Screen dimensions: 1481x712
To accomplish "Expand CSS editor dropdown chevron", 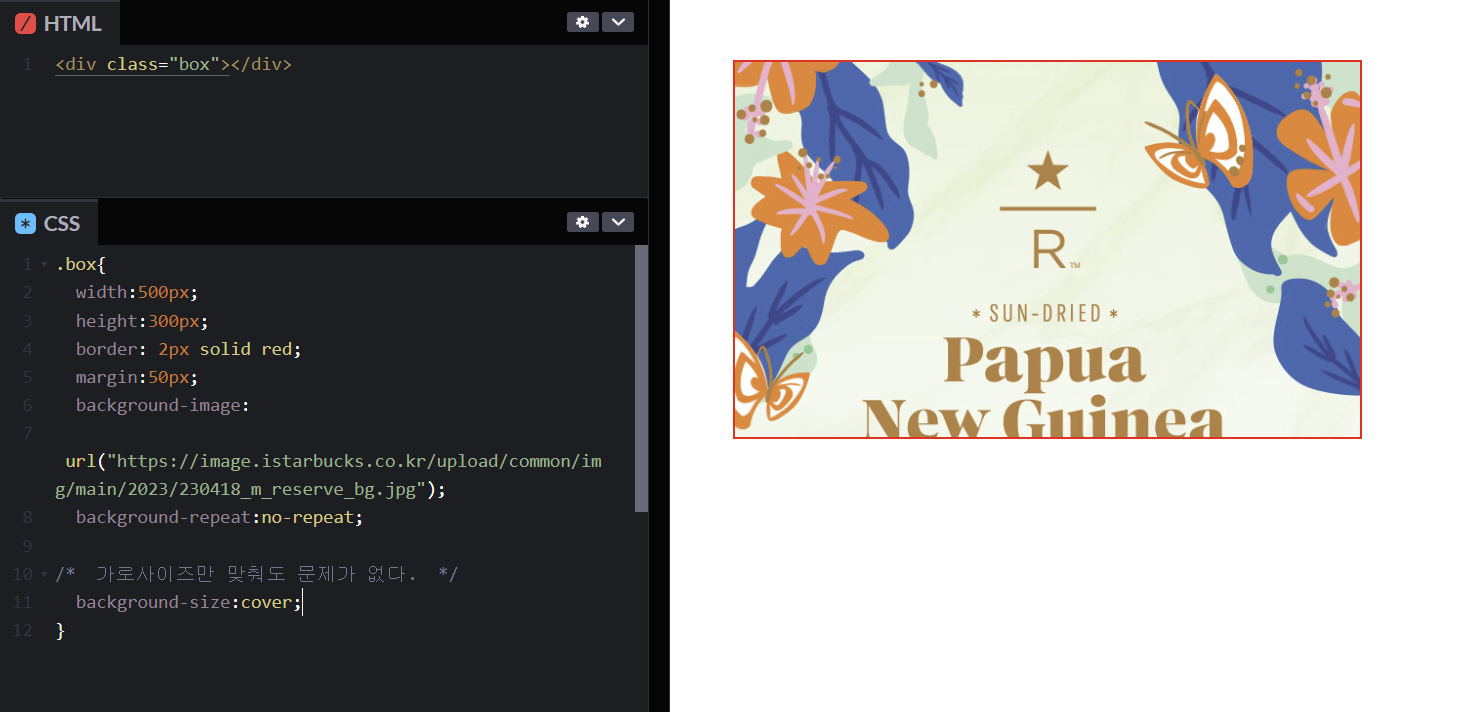I will (618, 222).
